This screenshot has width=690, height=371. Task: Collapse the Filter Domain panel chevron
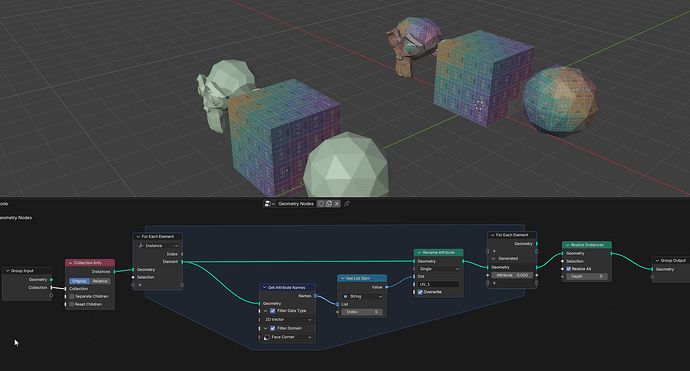click(265, 328)
